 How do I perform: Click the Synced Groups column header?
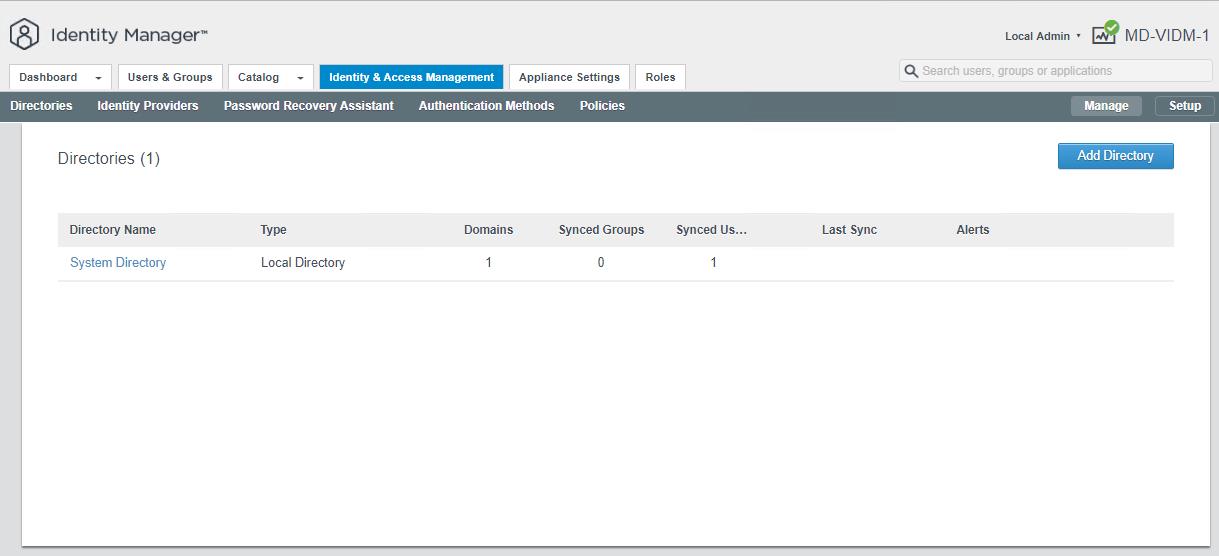tap(601, 230)
